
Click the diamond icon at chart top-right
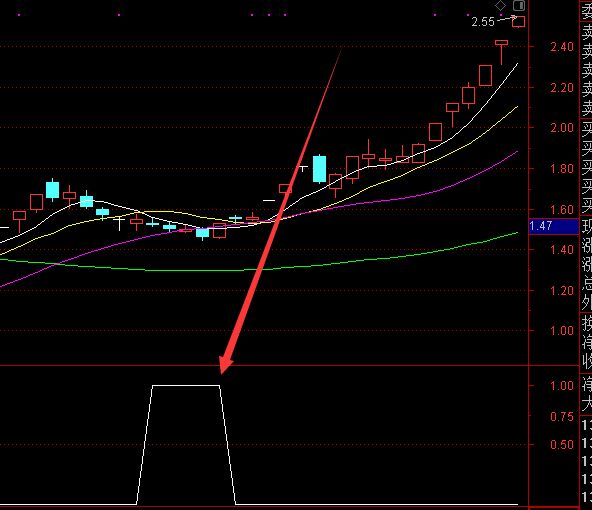tap(500, 5)
